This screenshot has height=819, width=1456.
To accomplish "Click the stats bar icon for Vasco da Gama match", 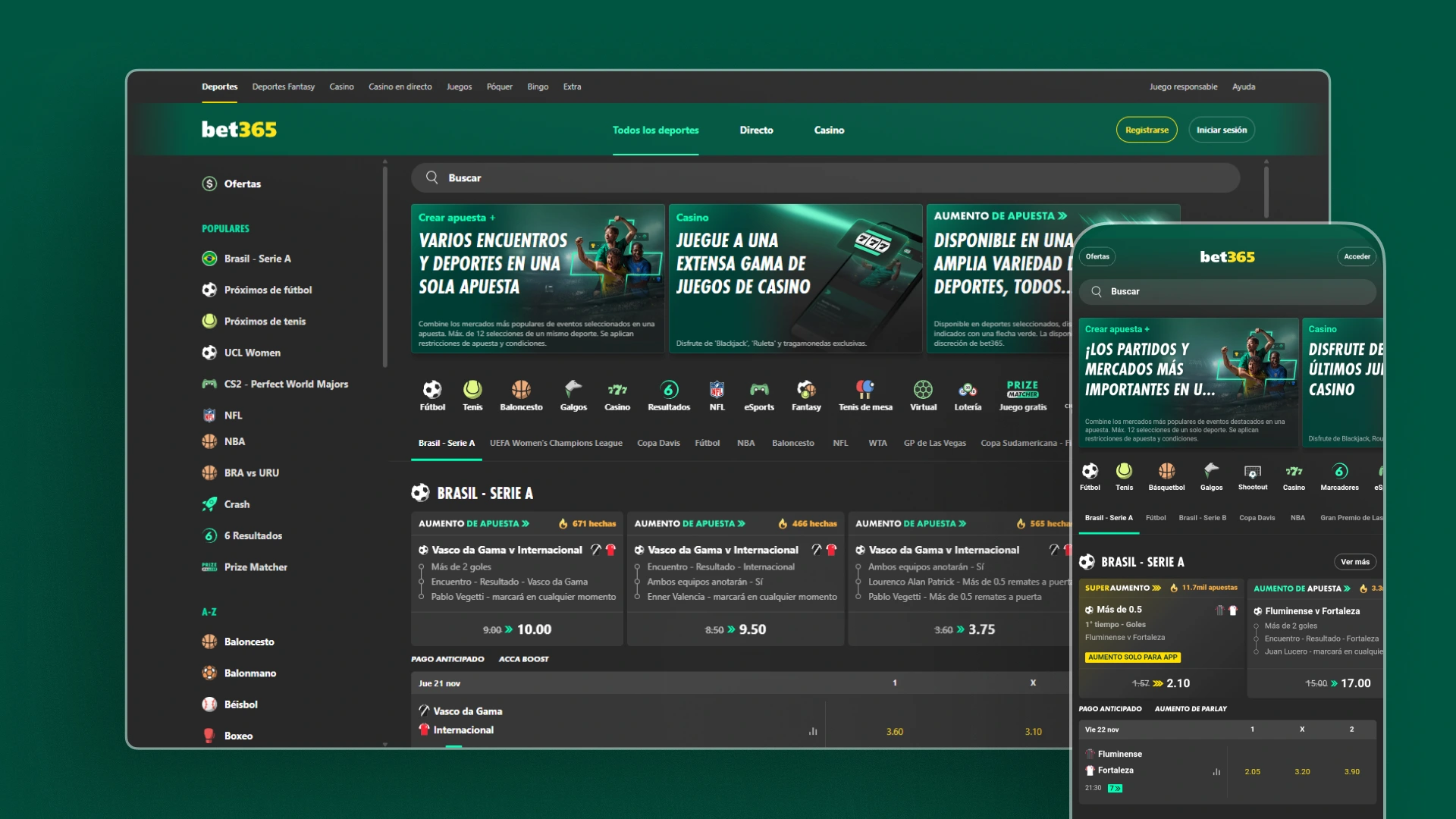I will point(813,732).
